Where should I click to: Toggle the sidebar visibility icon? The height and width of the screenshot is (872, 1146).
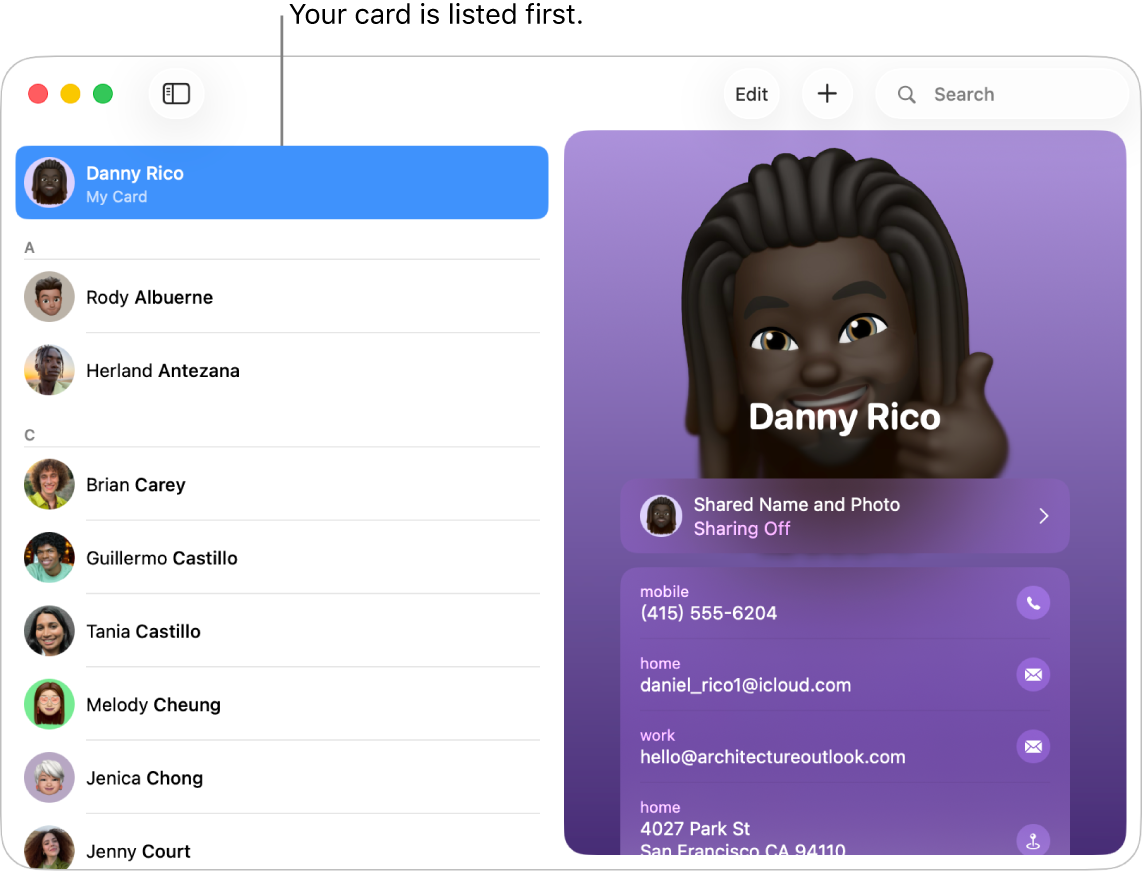(x=176, y=93)
